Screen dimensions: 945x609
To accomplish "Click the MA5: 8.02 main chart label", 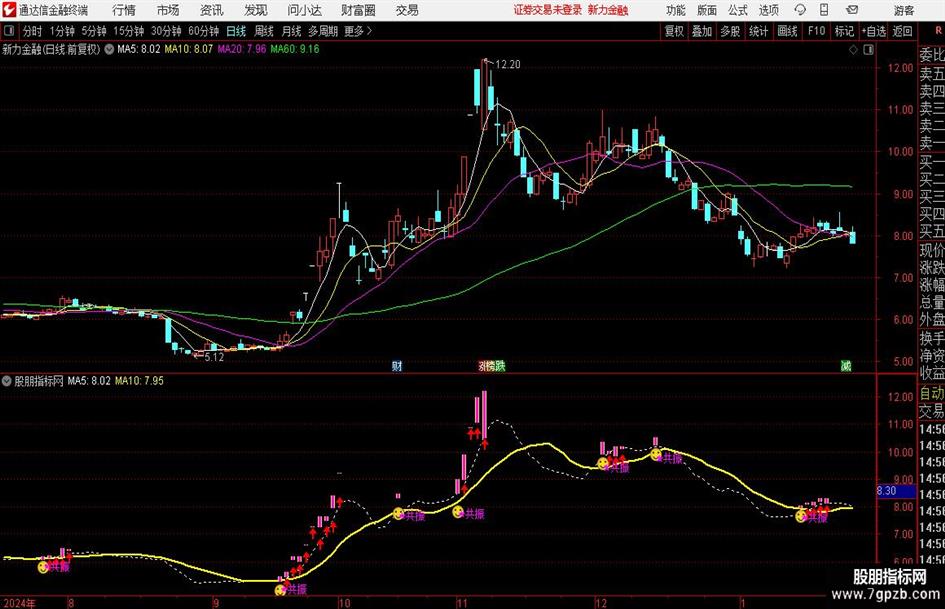I will click(x=139, y=49).
